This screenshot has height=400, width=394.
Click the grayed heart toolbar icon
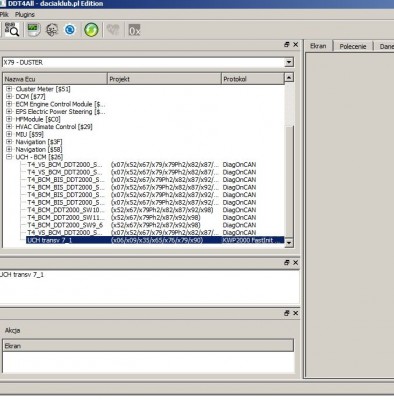point(113,30)
